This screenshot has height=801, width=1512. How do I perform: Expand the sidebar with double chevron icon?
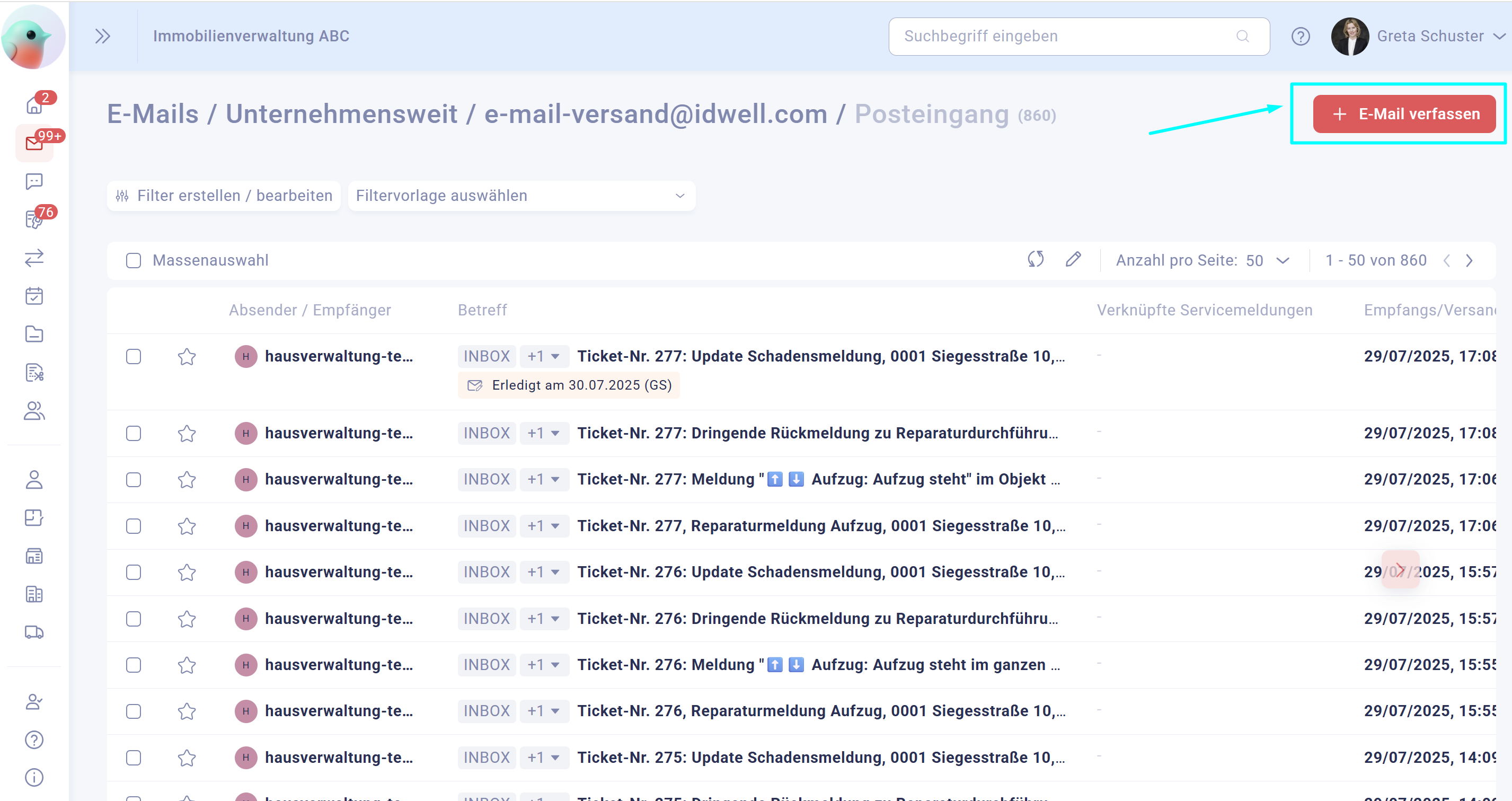tap(103, 37)
